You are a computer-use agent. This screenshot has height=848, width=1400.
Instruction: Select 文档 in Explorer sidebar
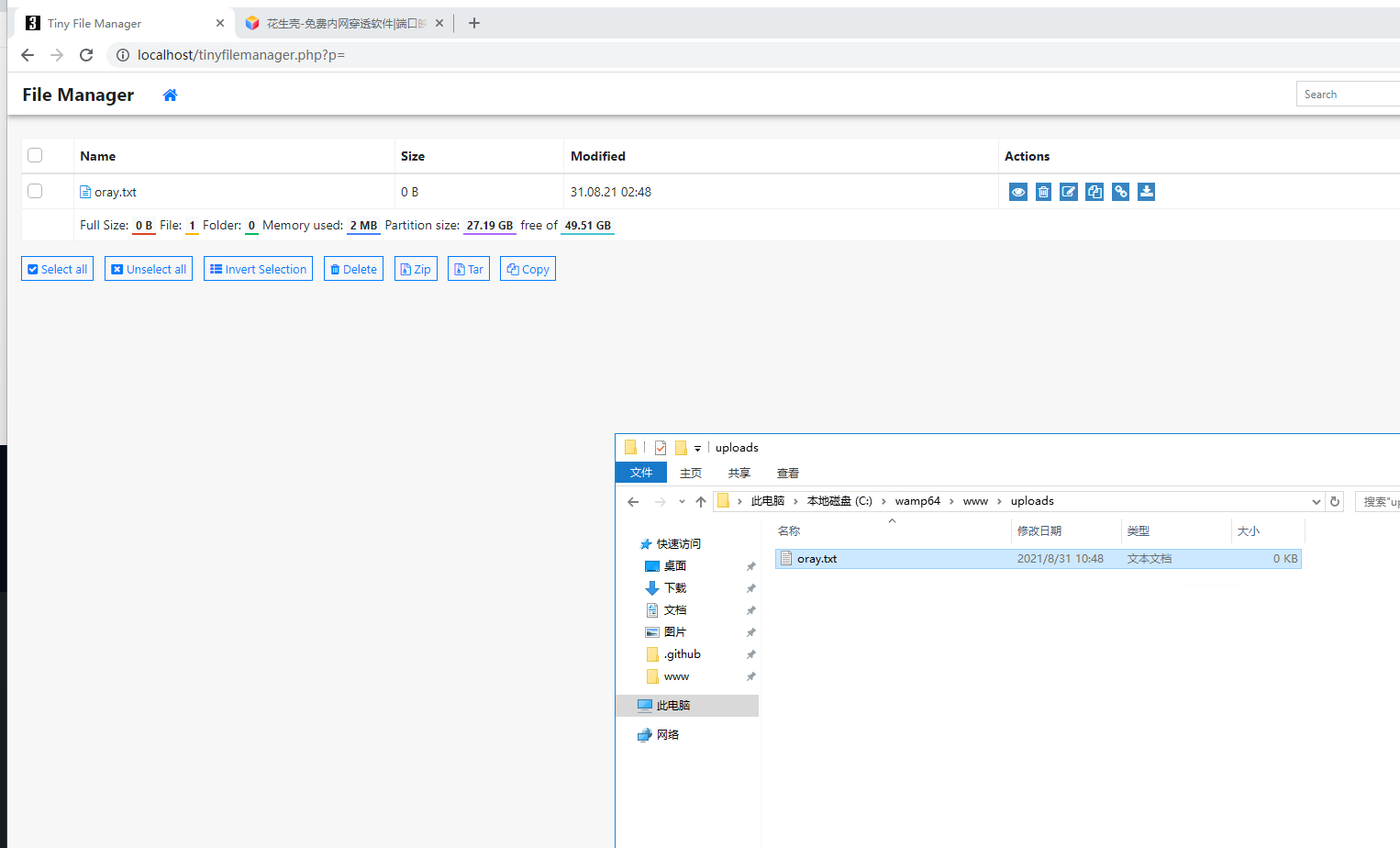tap(675, 610)
